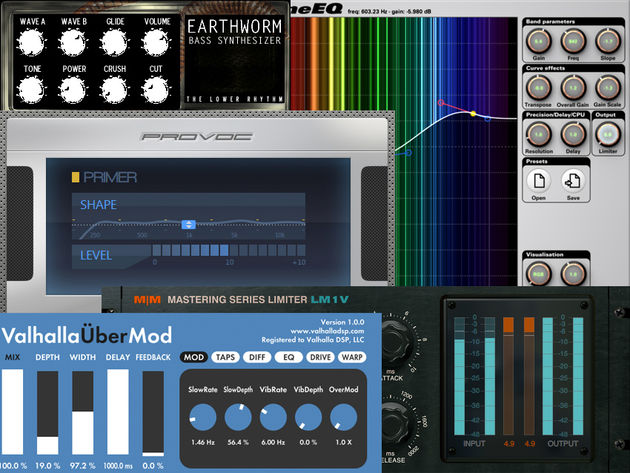This screenshot has width=630, height=473.
Task: Open the EQ tab in ÜberMod
Action: point(288,357)
